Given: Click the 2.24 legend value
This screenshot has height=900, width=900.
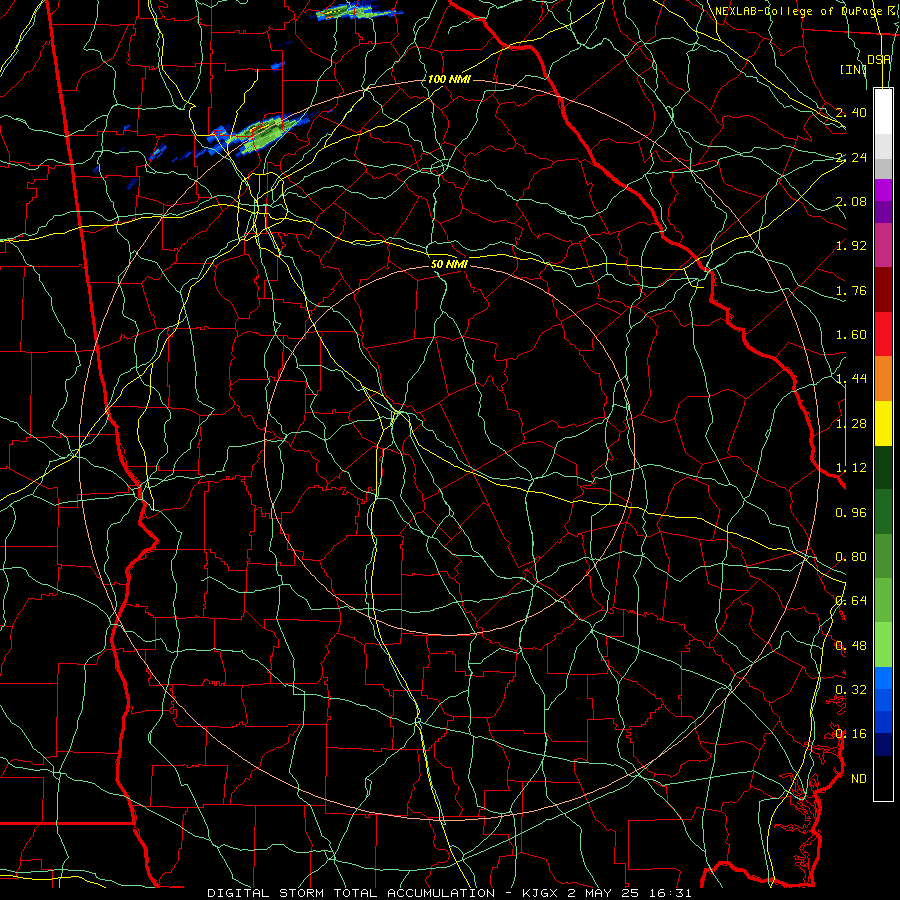Looking at the screenshot, I should point(851,157).
